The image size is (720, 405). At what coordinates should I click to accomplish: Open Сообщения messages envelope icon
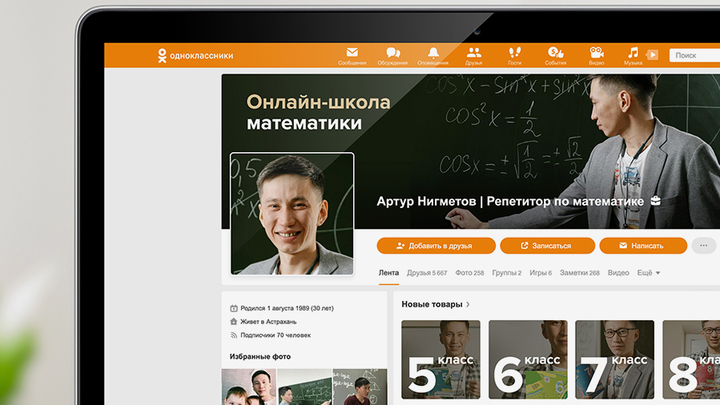point(352,53)
